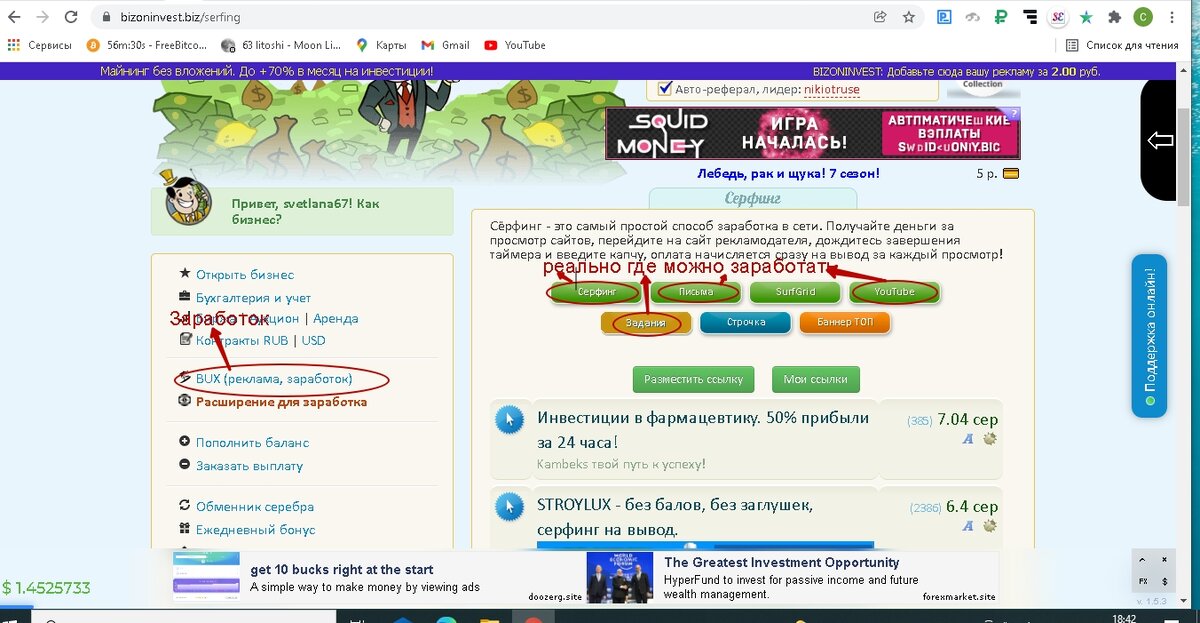This screenshot has width=1200, height=623.
Task: Open get 10 bucks doozerg.site ad
Action: (377, 578)
